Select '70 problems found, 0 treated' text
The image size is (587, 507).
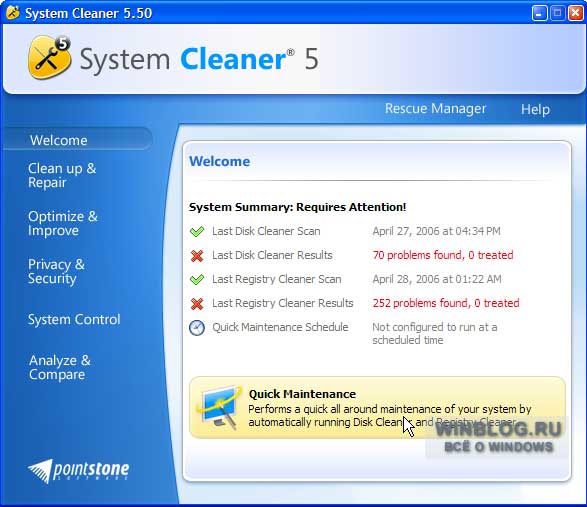443,255
